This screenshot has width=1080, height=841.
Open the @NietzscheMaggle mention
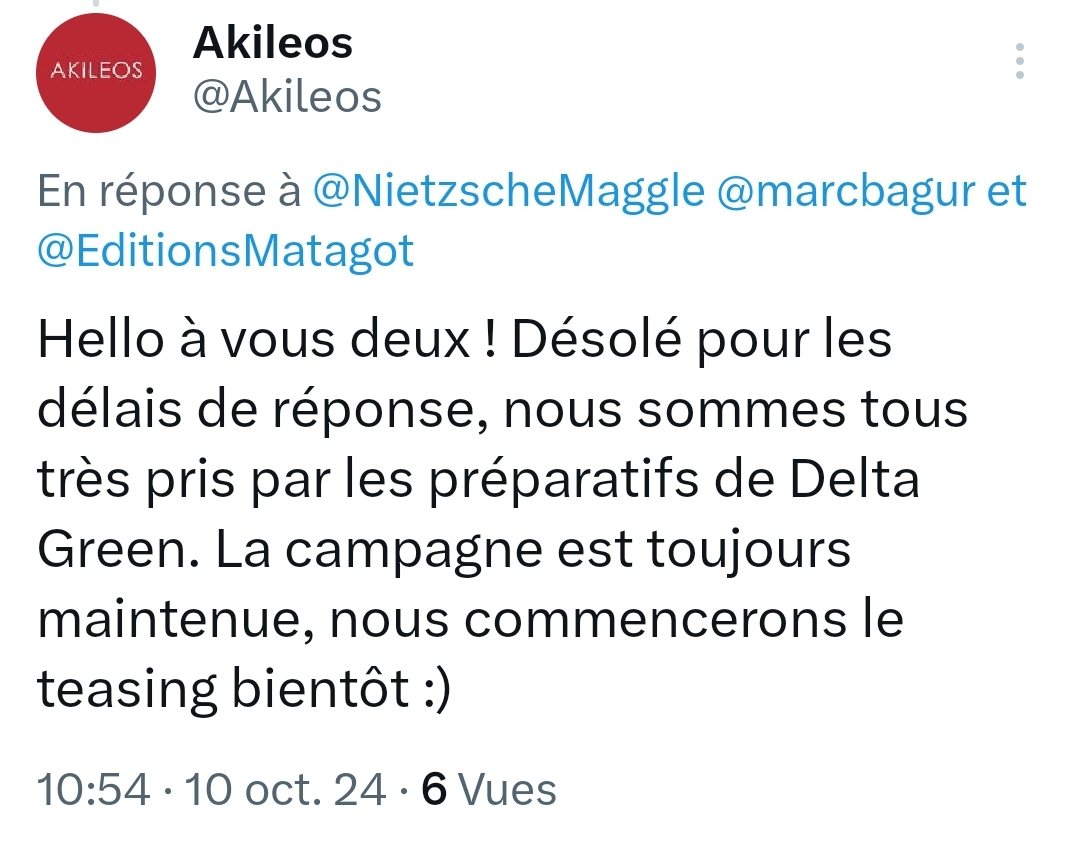pos(509,191)
